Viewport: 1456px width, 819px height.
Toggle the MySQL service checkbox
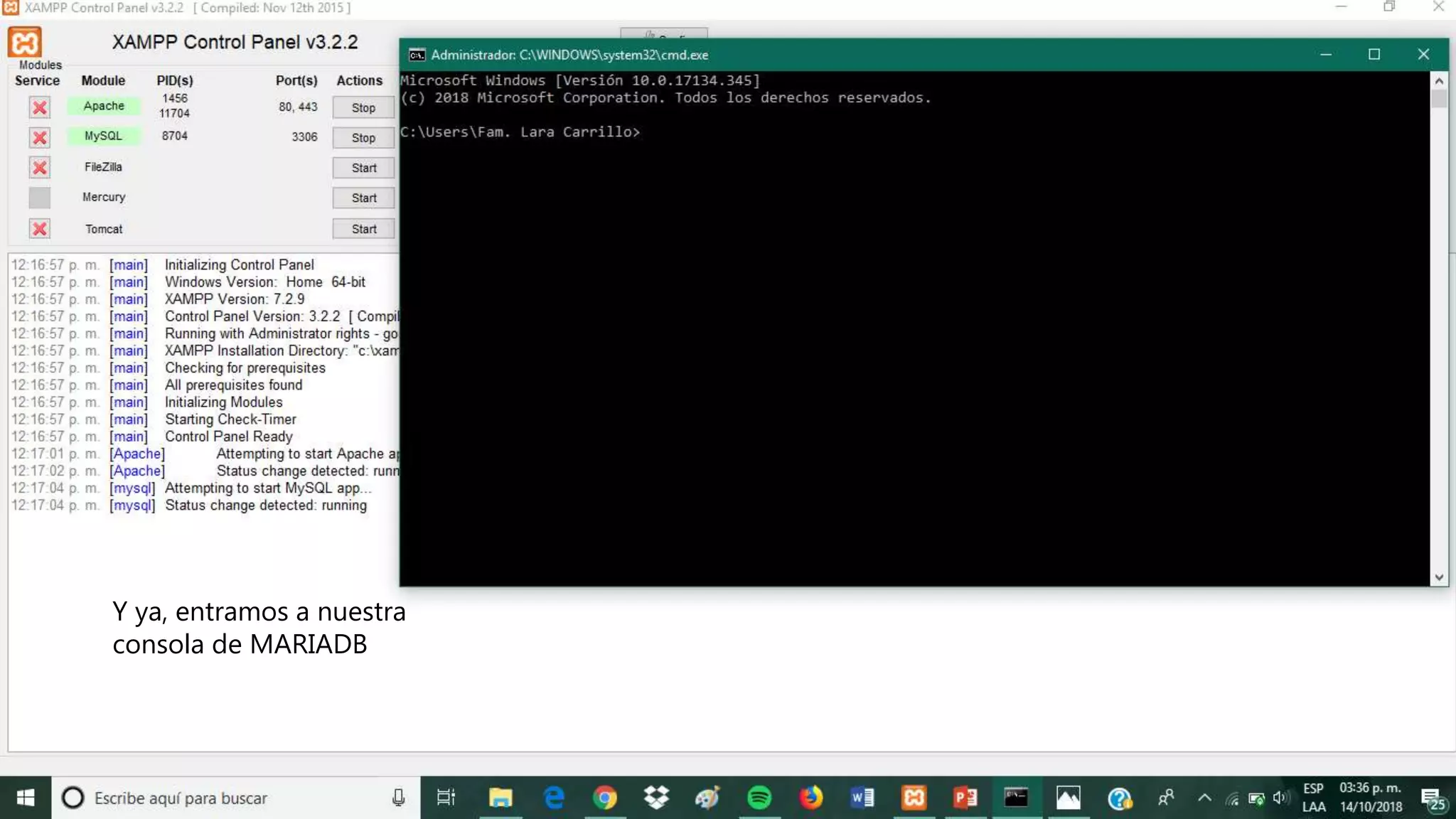coord(40,137)
